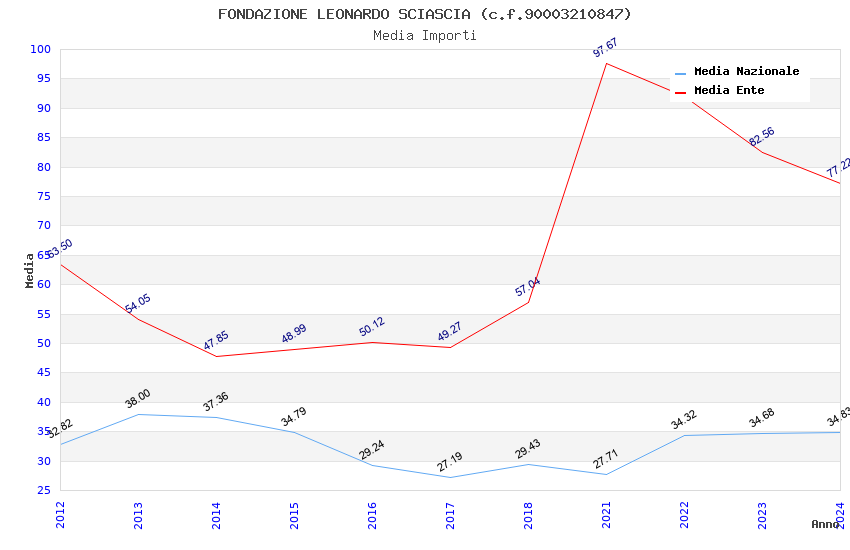Click the 2016 x-axis year label
The height and width of the screenshot is (550, 850).
pyautogui.click(x=372, y=515)
